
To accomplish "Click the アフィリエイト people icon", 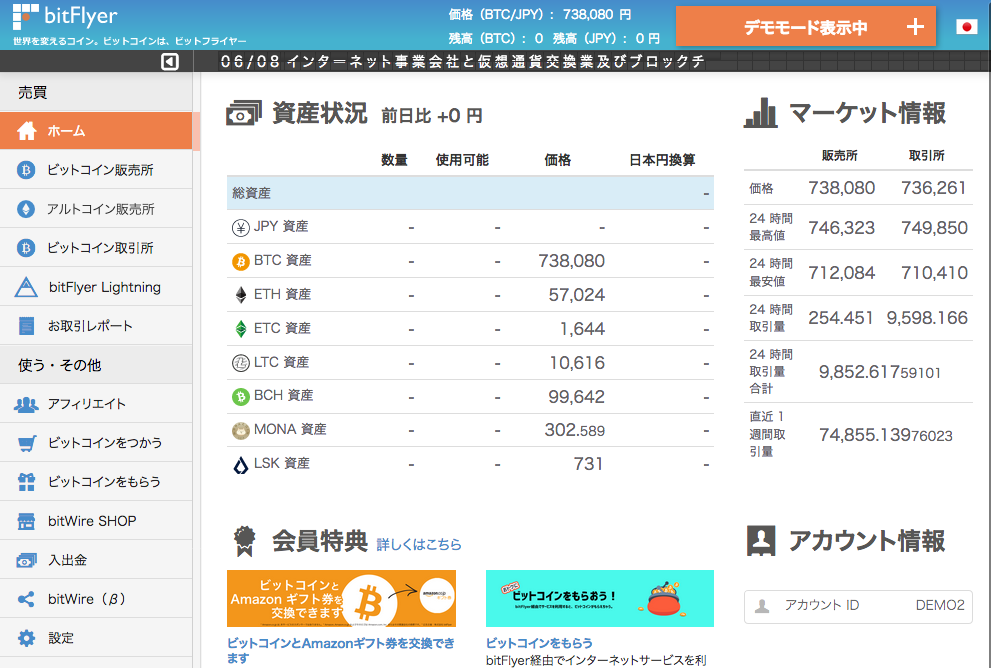I will pyautogui.click(x=26, y=404).
